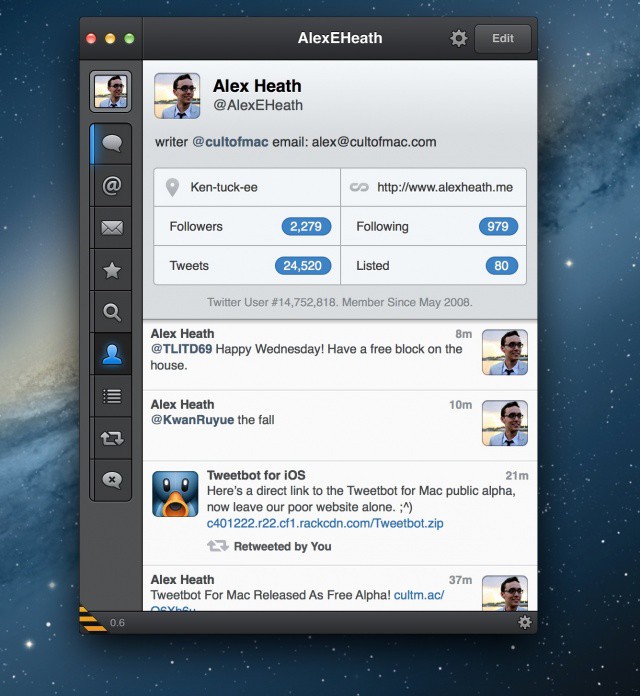
Task: View the Followers count row
Action: 246,227
